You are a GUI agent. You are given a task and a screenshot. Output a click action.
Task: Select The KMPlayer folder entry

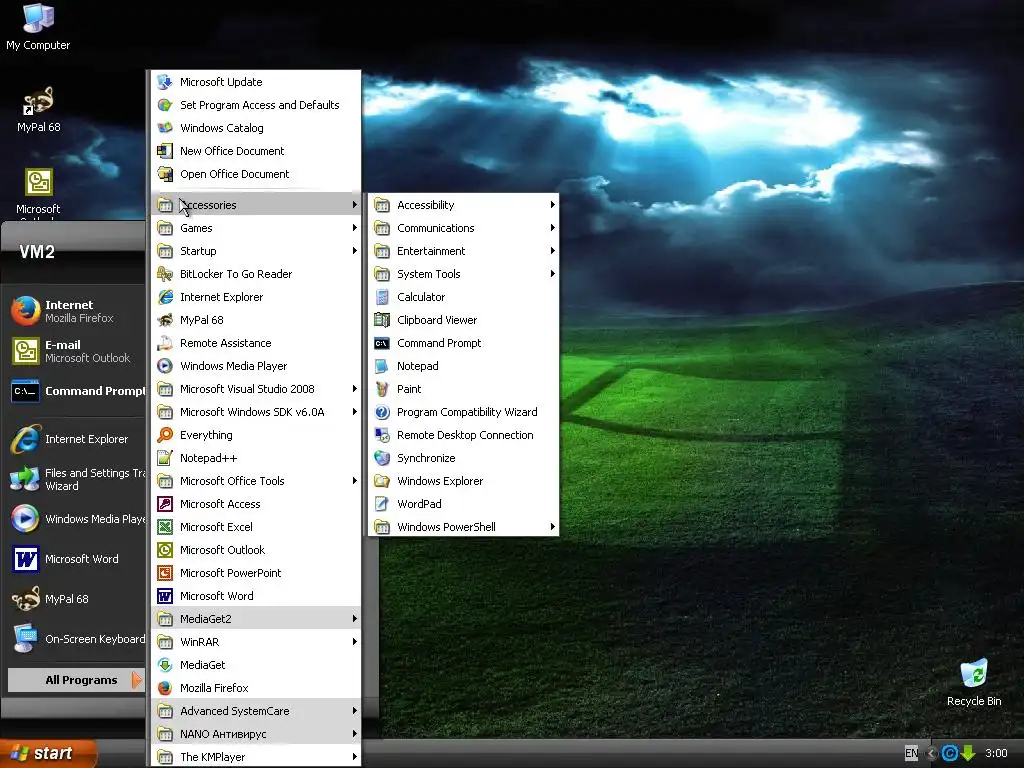coord(256,757)
